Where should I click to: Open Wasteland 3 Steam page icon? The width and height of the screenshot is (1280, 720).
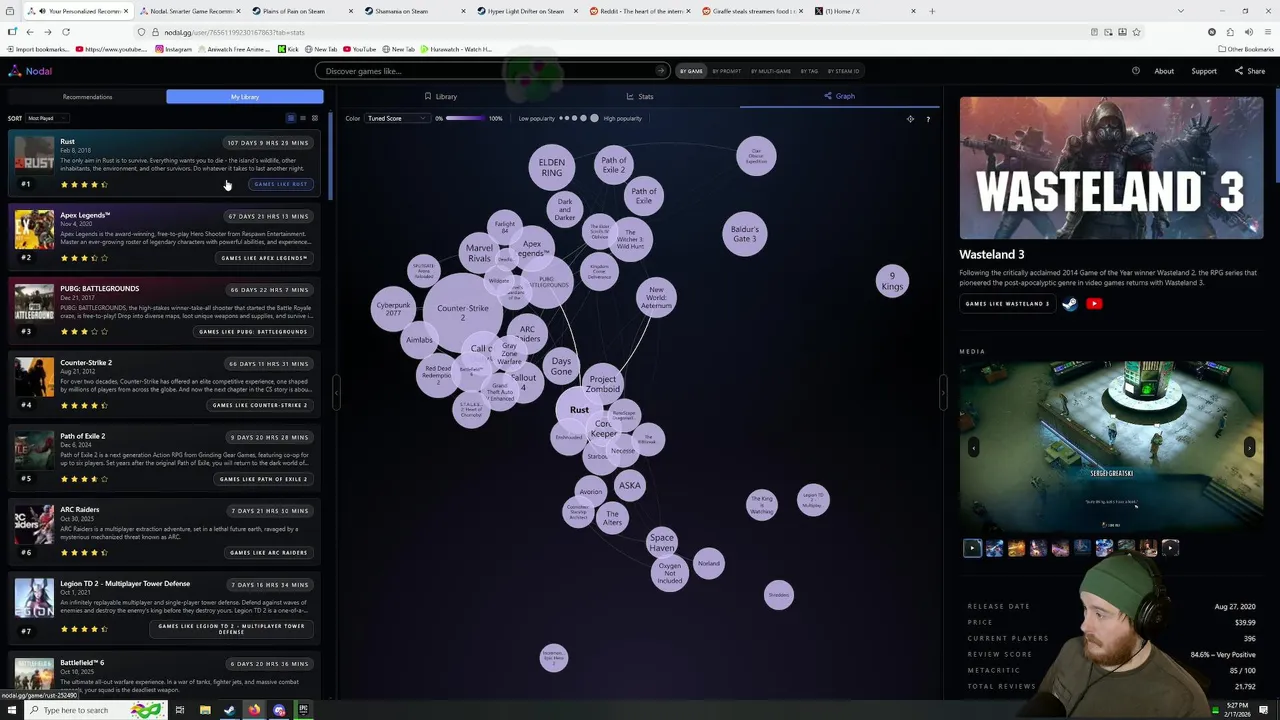pyautogui.click(x=1070, y=304)
